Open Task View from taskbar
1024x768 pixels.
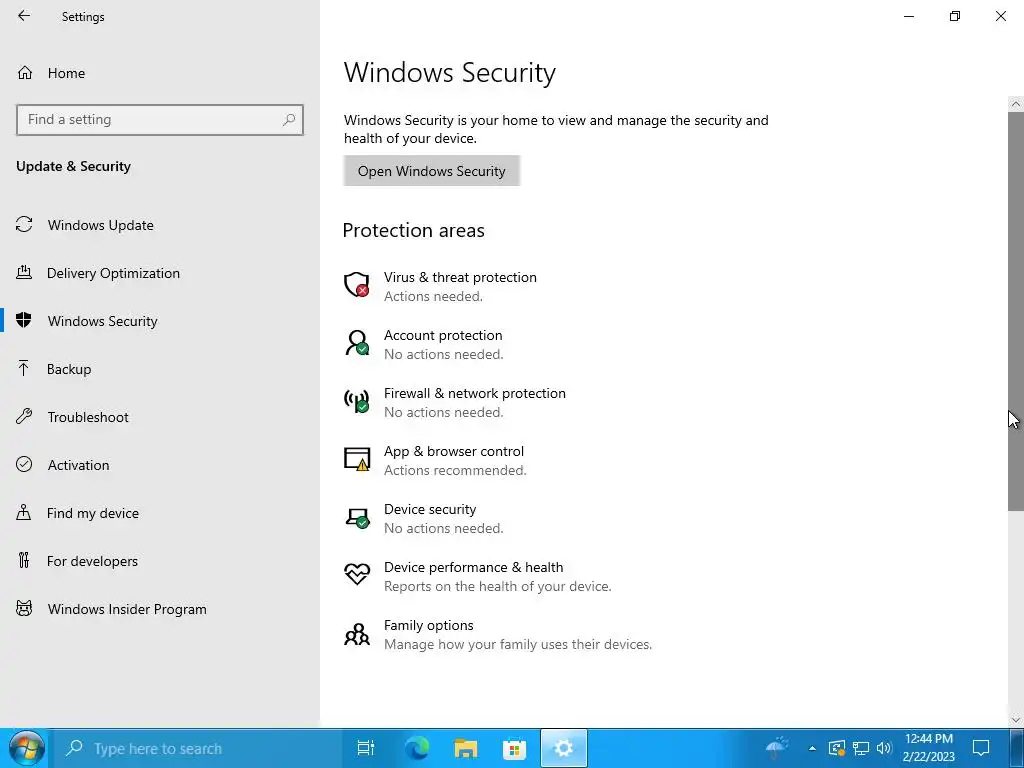pyautogui.click(x=366, y=748)
